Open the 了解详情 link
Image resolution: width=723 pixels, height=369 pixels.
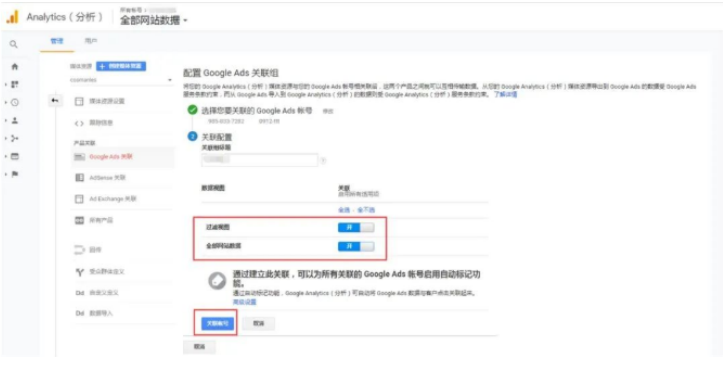[x=505, y=94]
